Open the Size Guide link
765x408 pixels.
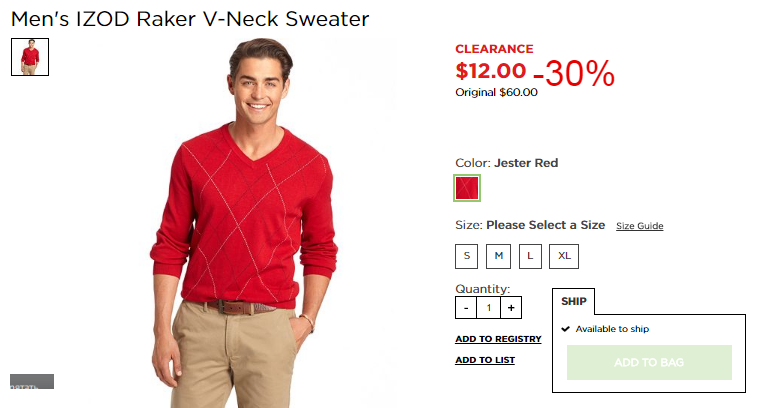(x=639, y=226)
